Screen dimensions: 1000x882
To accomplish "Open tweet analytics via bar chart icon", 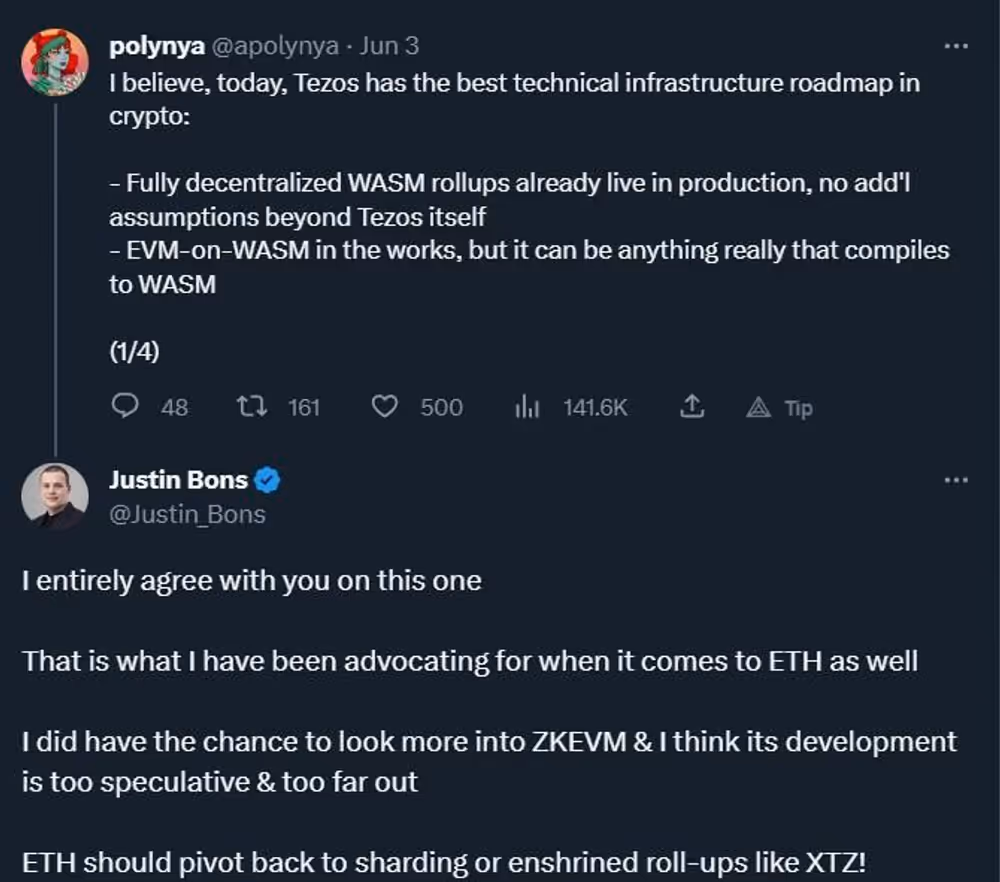I will pos(527,406).
